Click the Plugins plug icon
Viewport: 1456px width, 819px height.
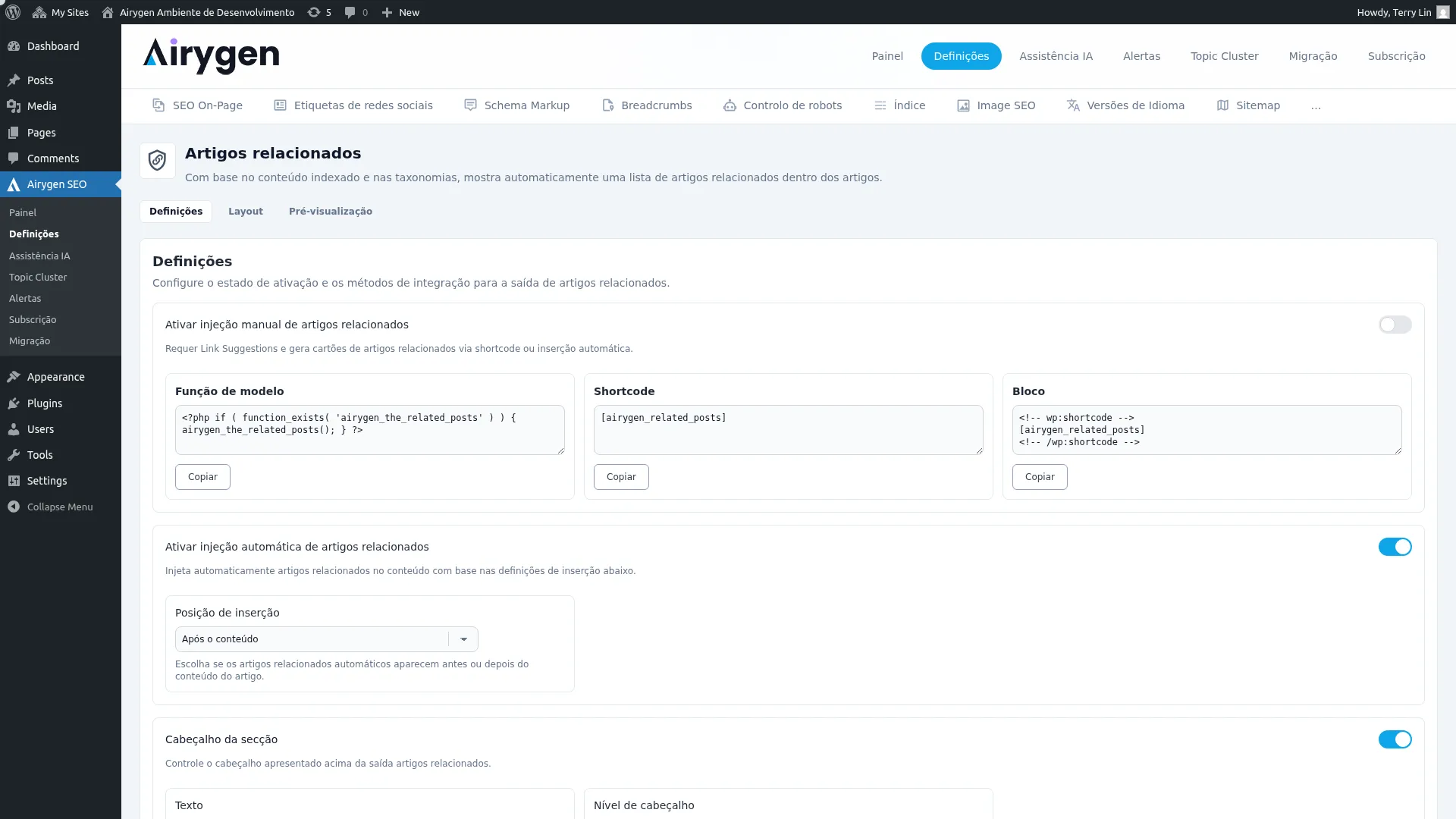pyautogui.click(x=14, y=403)
